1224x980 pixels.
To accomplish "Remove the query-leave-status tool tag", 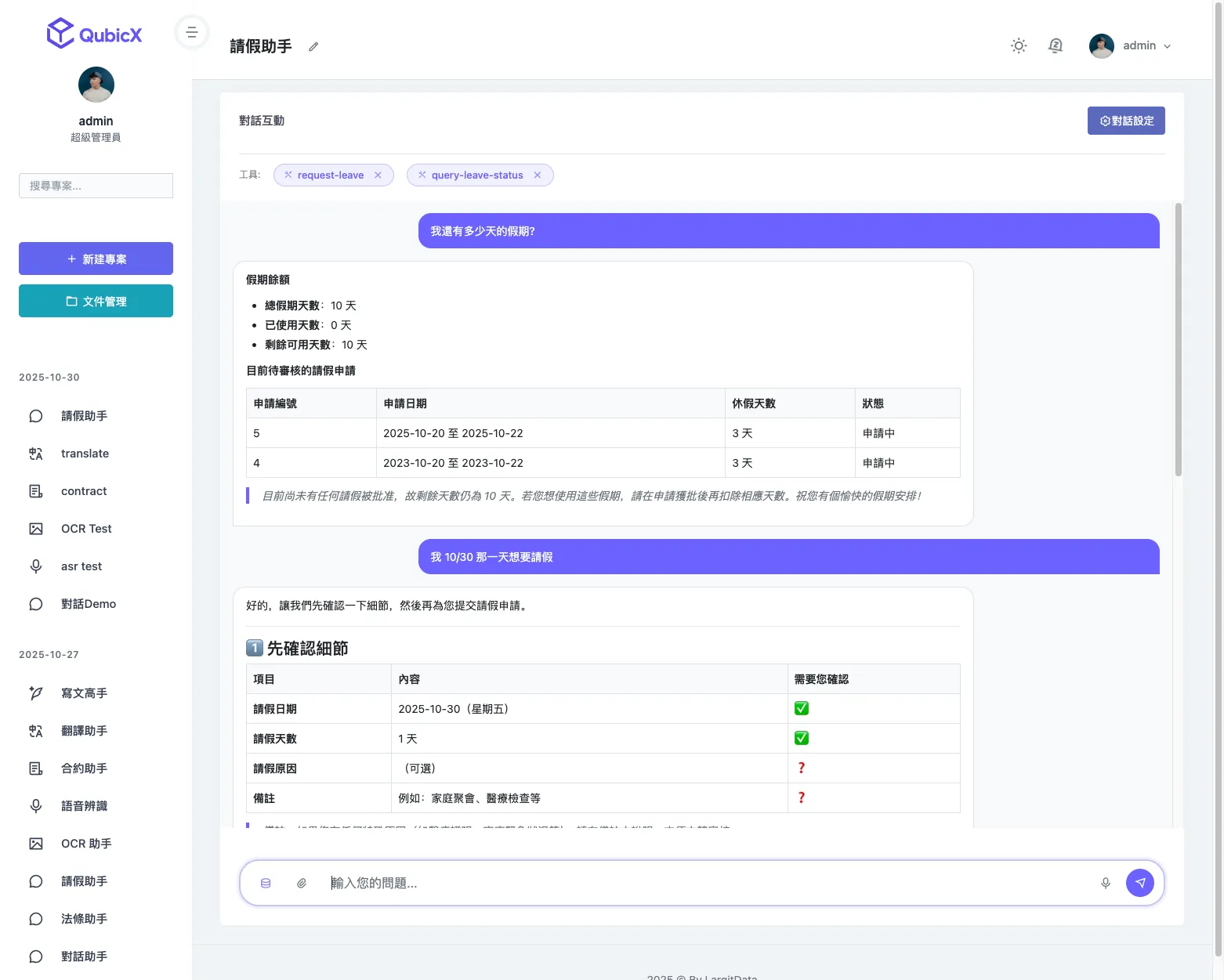I will tap(538, 175).
